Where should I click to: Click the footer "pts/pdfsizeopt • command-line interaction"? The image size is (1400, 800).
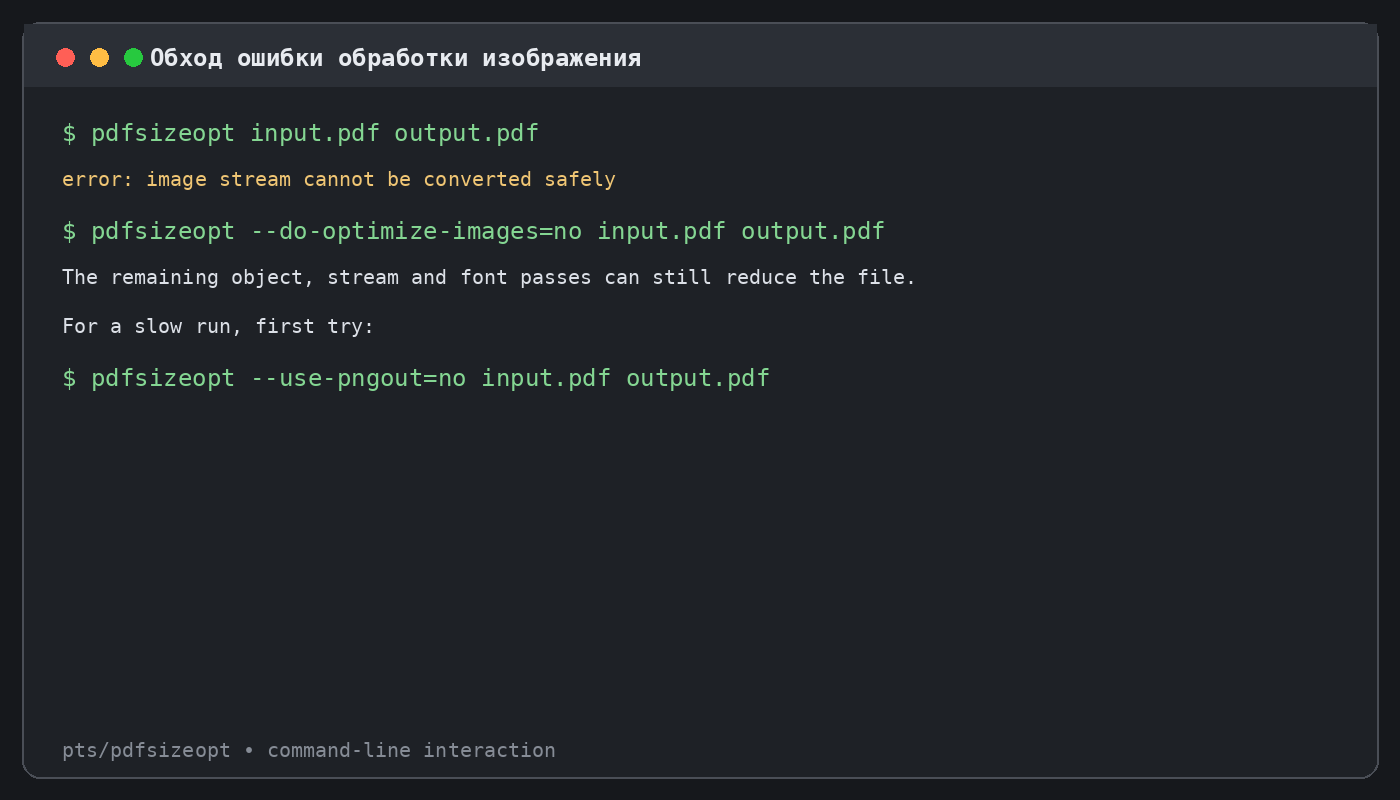309,750
